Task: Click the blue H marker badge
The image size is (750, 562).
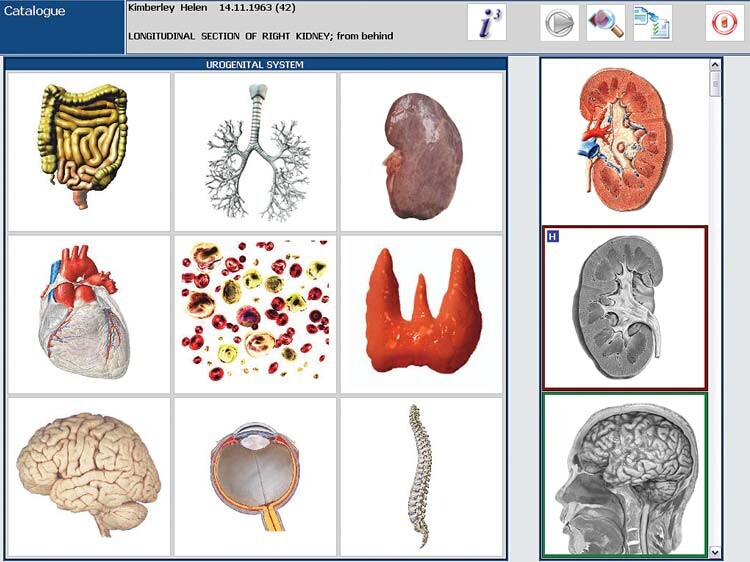Action: (552, 236)
